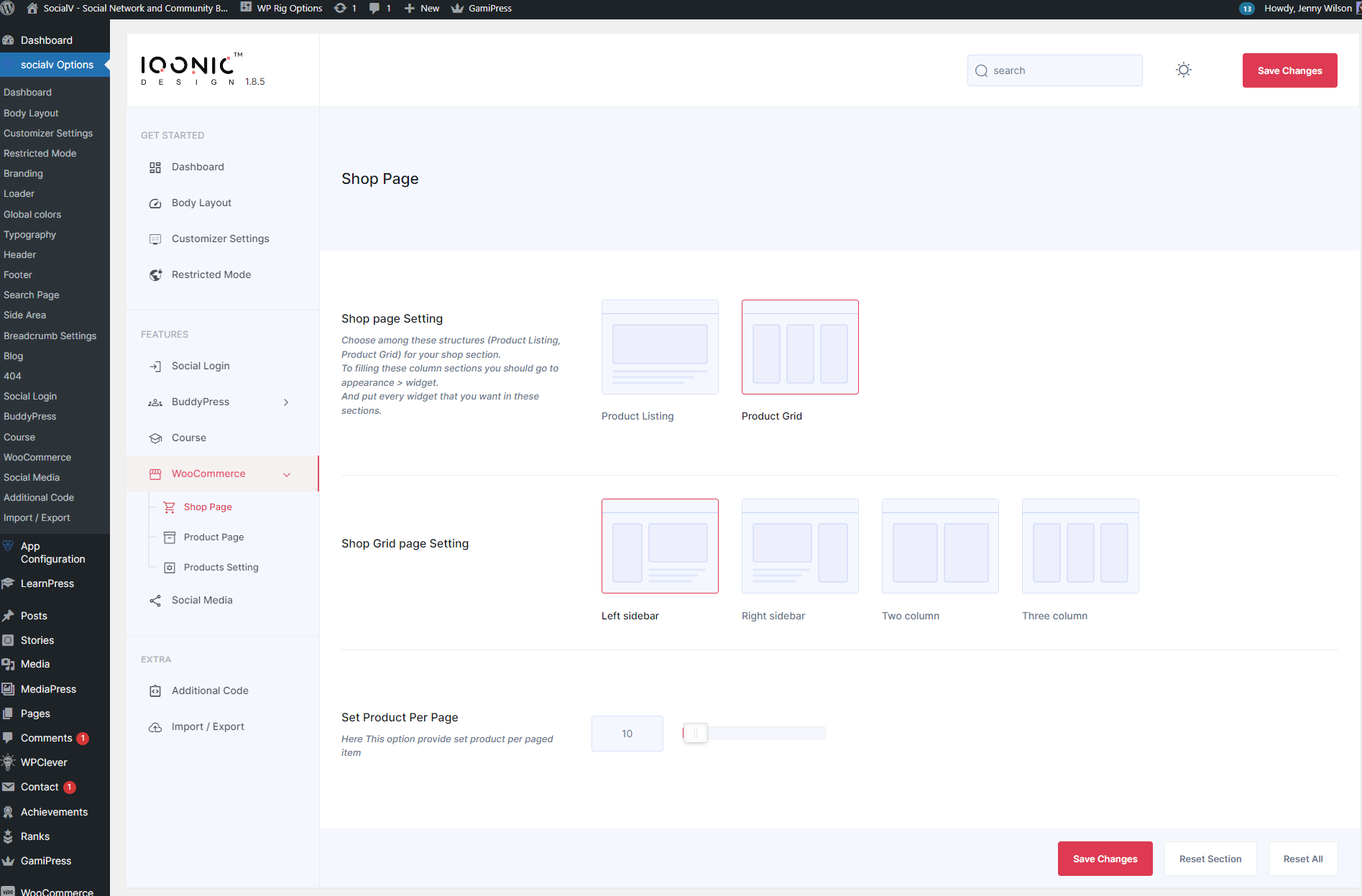Screen dimensions: 1362x896
Task: Click the Contact envelope icon
Action: coord(8,787)
